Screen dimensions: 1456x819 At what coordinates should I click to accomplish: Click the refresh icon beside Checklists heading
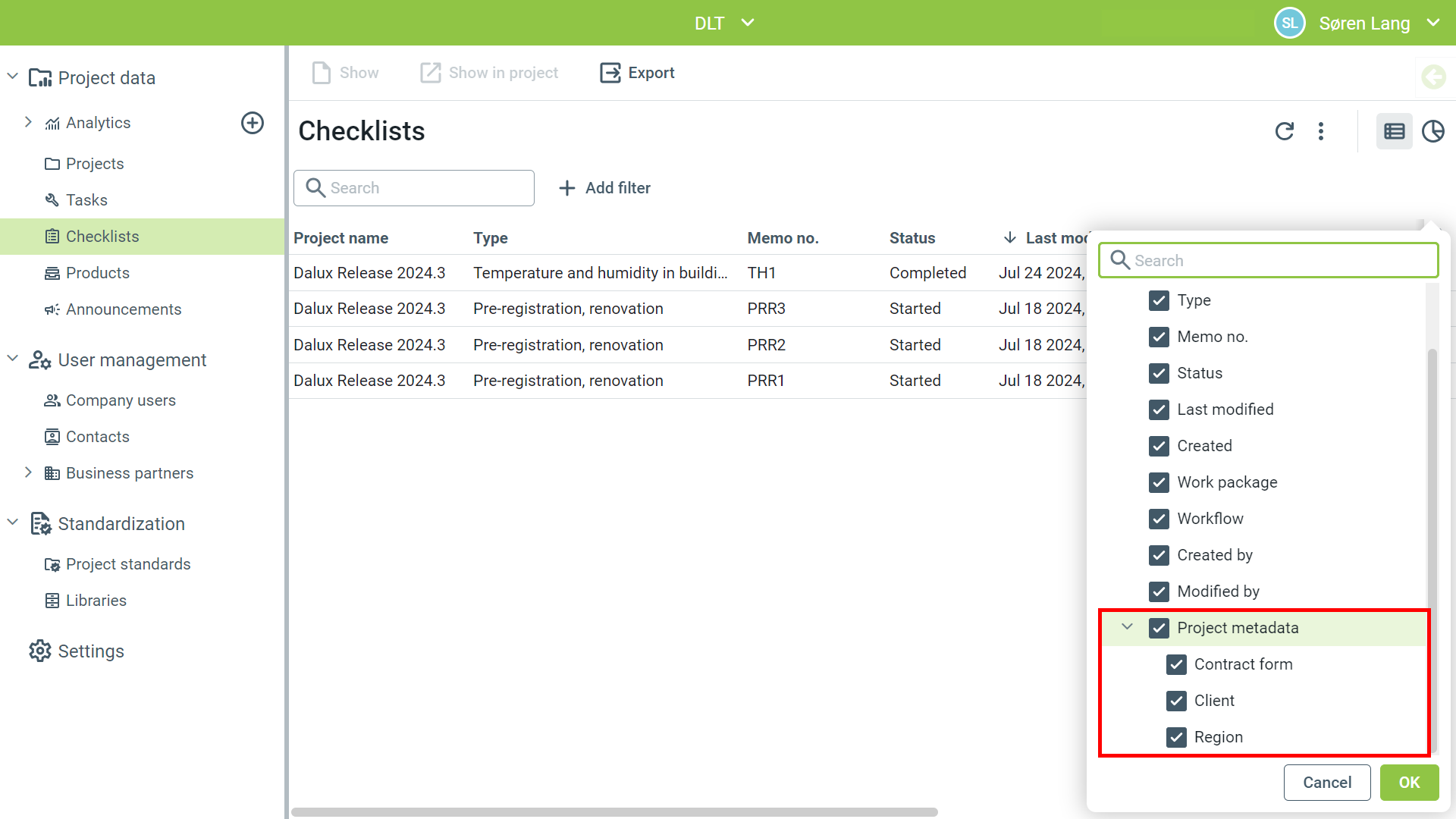1284,131
